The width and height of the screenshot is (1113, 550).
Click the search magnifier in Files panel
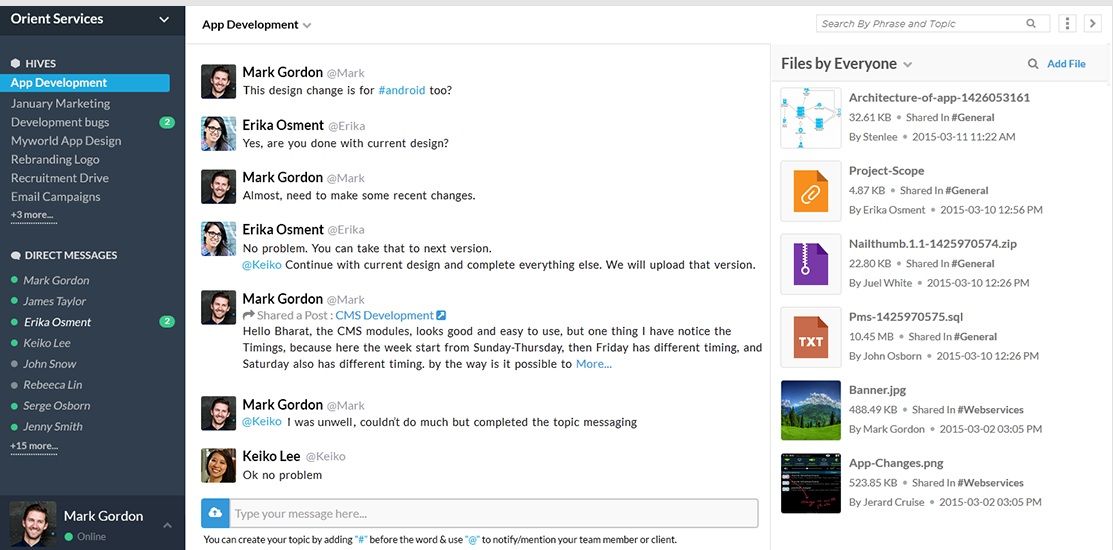click(1033, 64)
